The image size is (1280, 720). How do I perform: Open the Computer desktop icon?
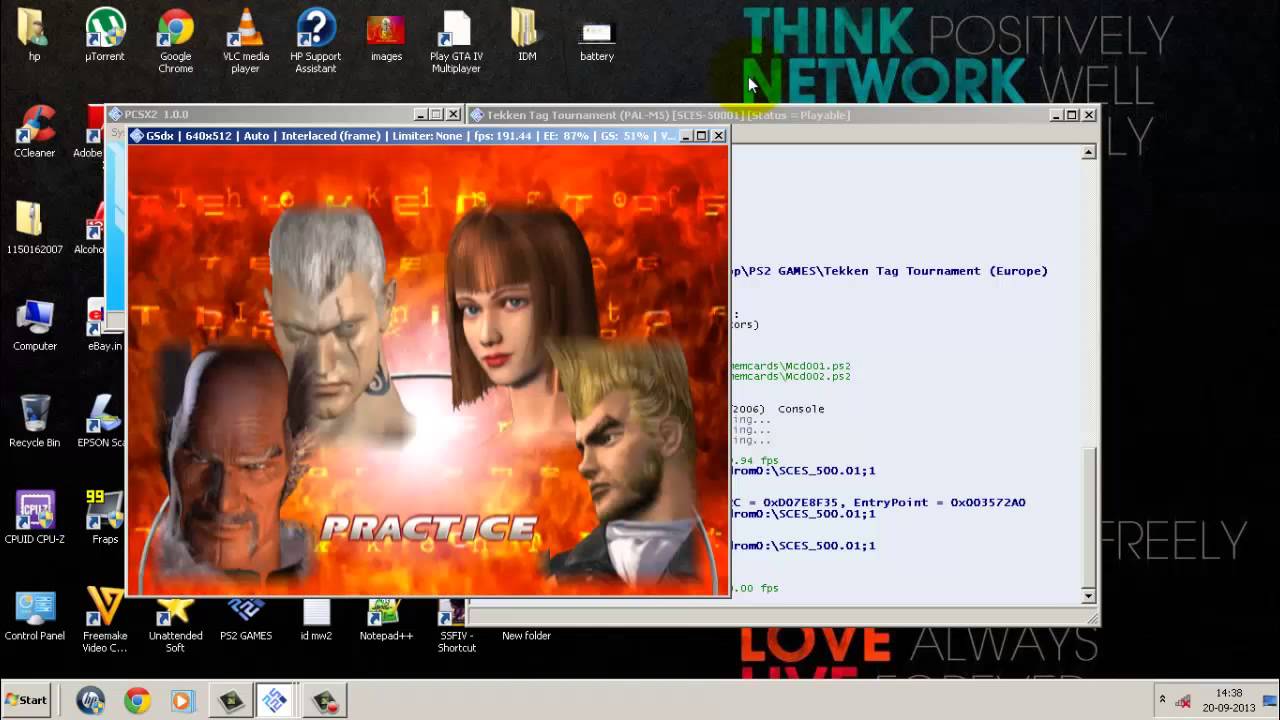point(34,325)
